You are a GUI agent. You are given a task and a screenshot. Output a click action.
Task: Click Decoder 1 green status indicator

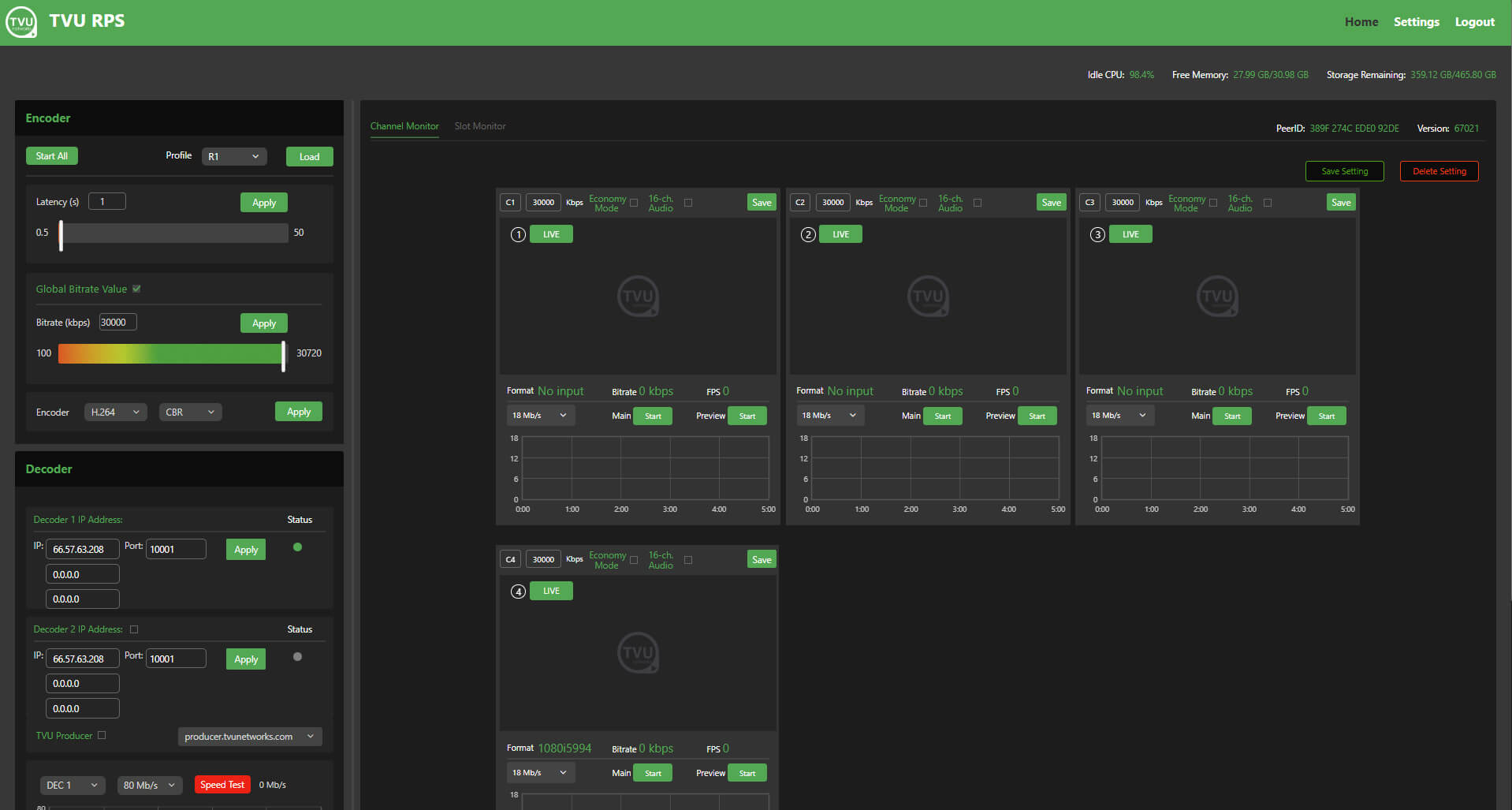click(x=297, y=547)
